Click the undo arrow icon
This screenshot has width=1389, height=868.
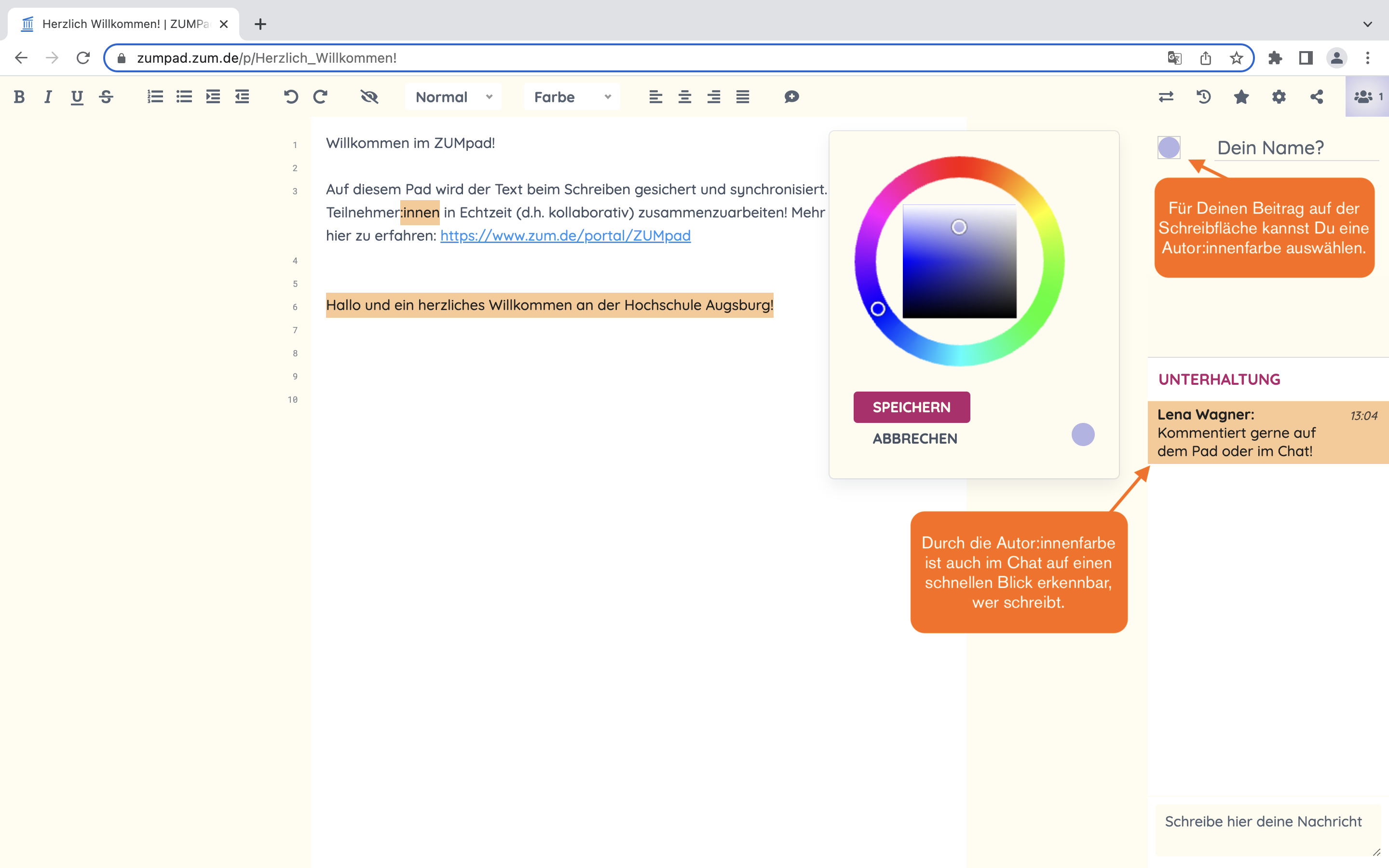pyautogui.click(x=290, y=97)
